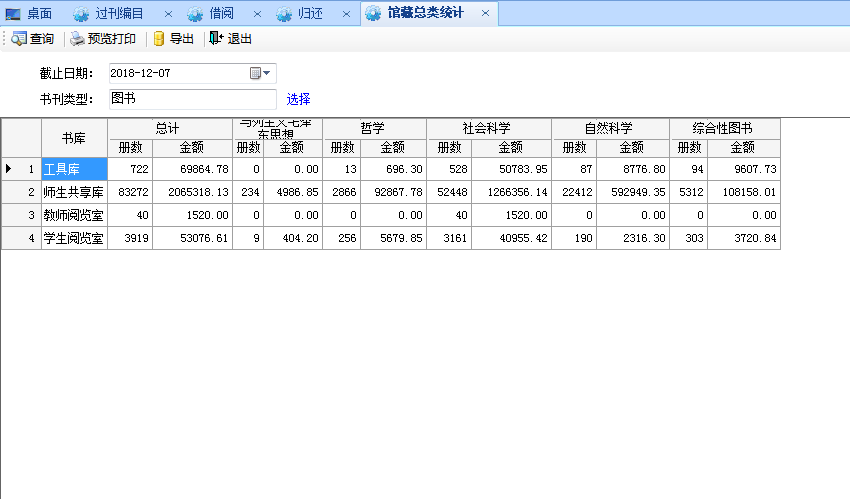Viewport: 850px width, 499px height.
Task: Close the 馆藏总类统计 tab
Action: [x=486, y=14]
